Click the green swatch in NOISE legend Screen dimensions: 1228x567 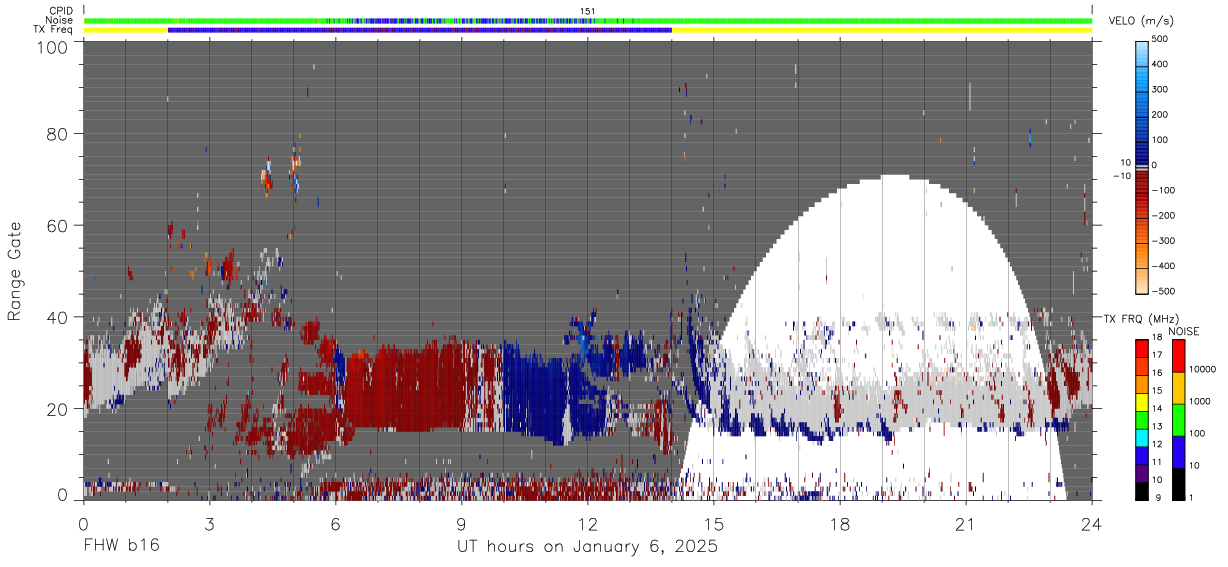(x=1178, y=421)
